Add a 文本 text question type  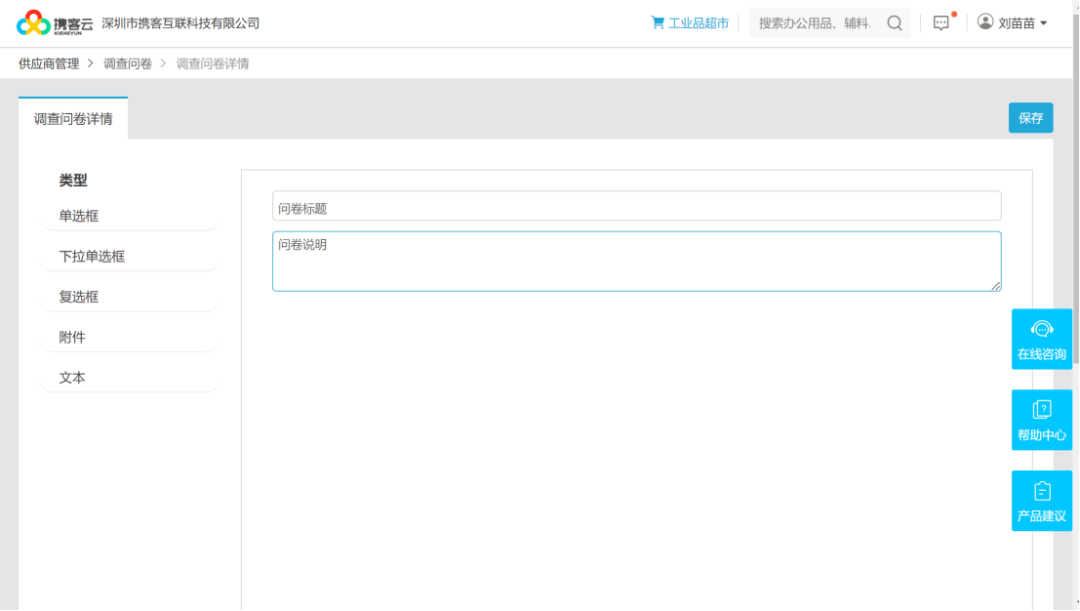(x=130, y=377)
